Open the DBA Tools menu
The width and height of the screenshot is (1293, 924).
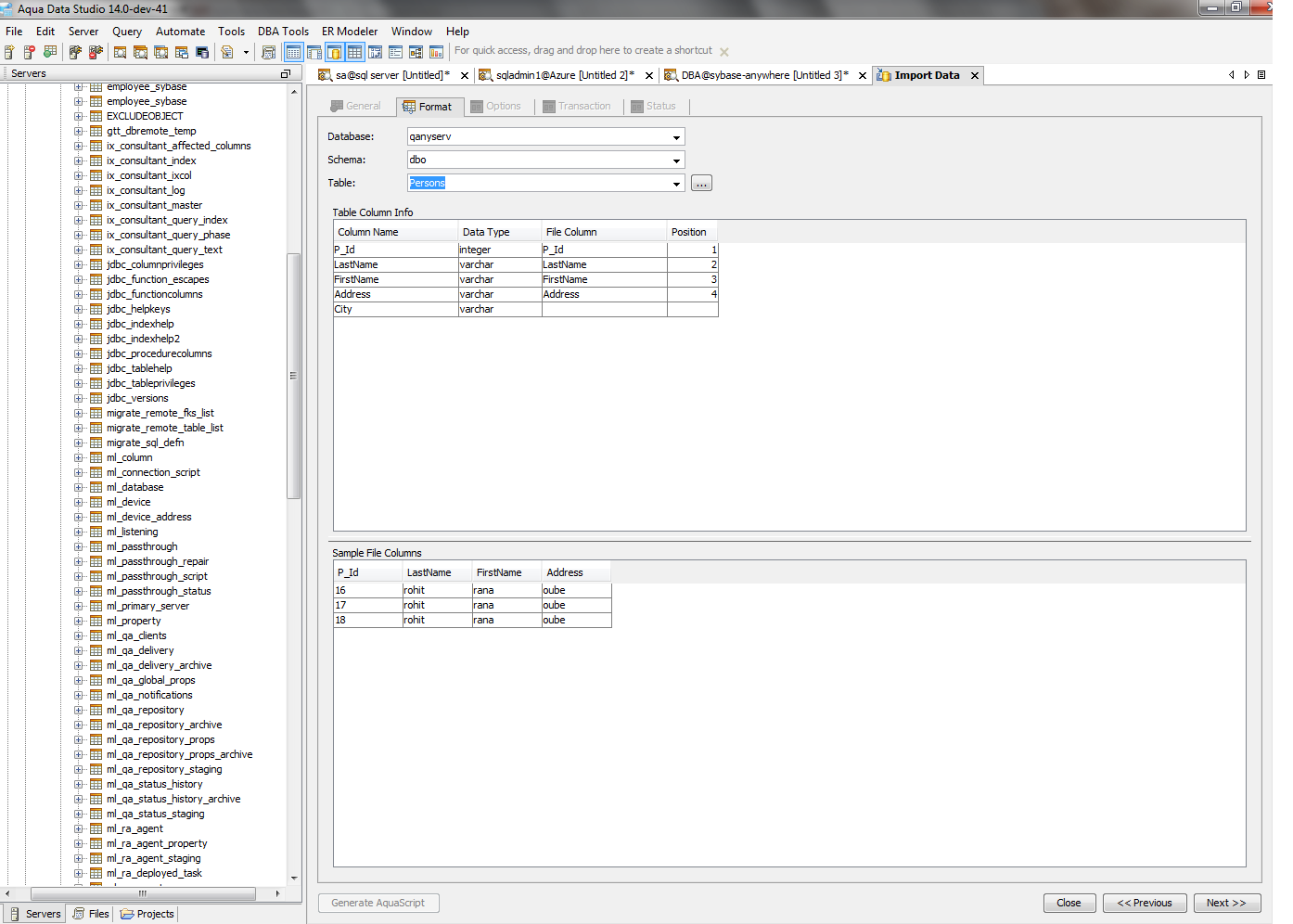click(x=283, y=31)
